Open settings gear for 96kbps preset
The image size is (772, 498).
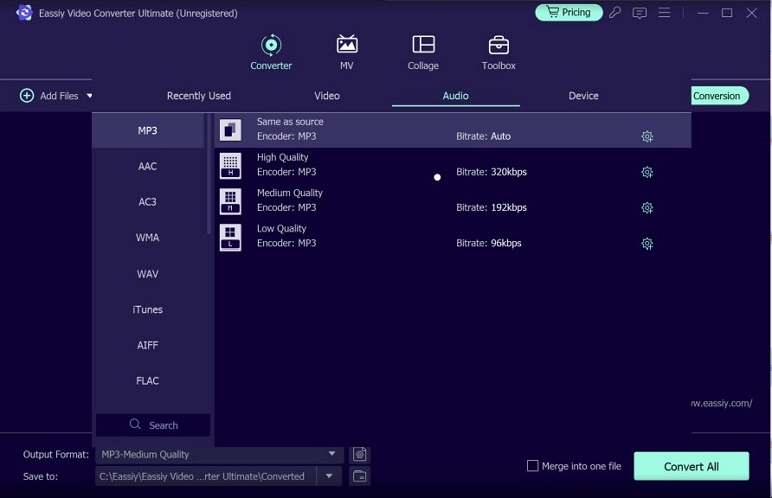coord(647,243)
